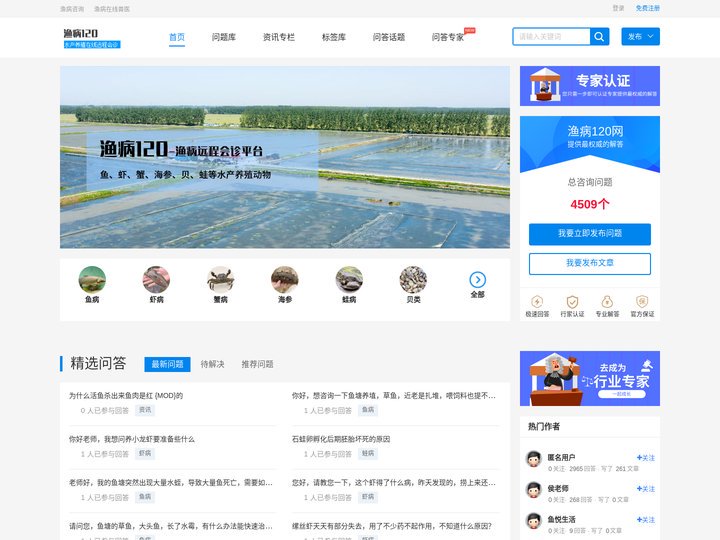This screenshot has width=720, height=540.
Task: Switch to the 待解决 tab
Action: 212,364
